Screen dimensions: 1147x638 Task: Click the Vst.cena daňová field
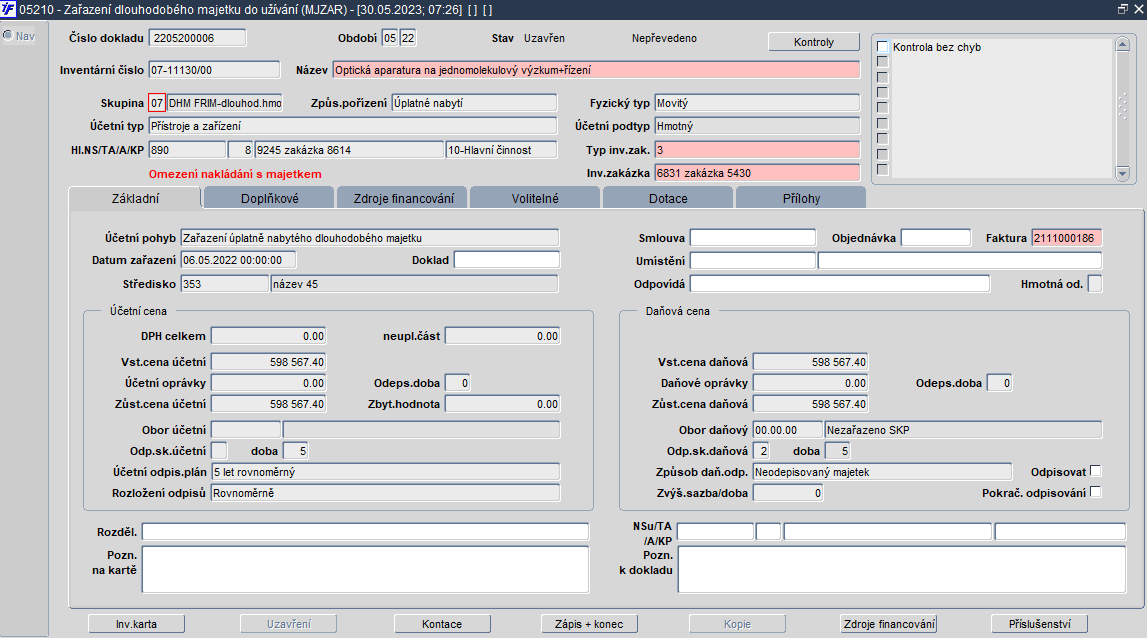point(811,362)
